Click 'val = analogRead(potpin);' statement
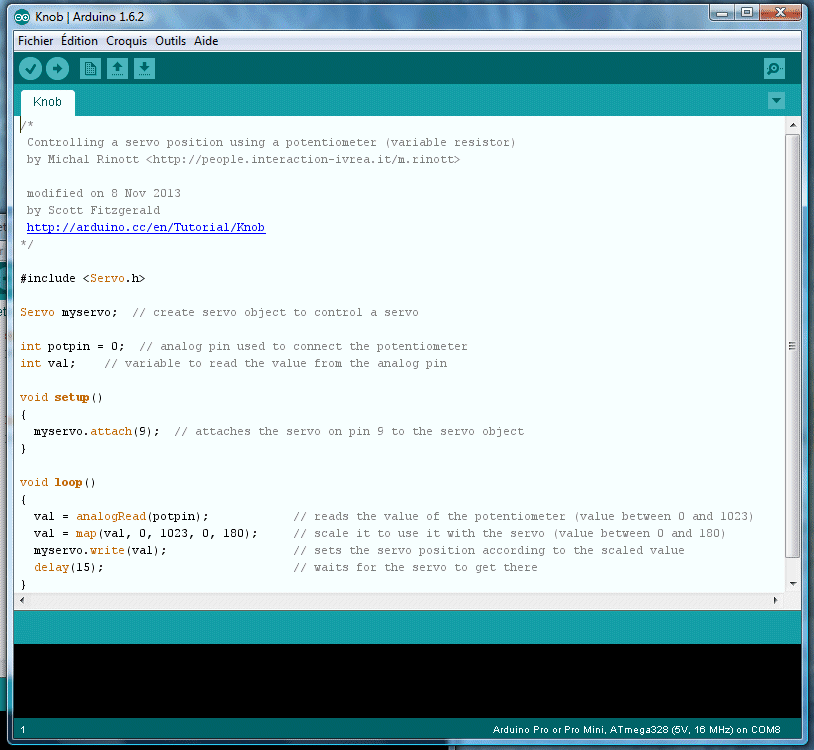Image resolution: width=814 pixels, height=750 pixels. [x=121, y=516]
